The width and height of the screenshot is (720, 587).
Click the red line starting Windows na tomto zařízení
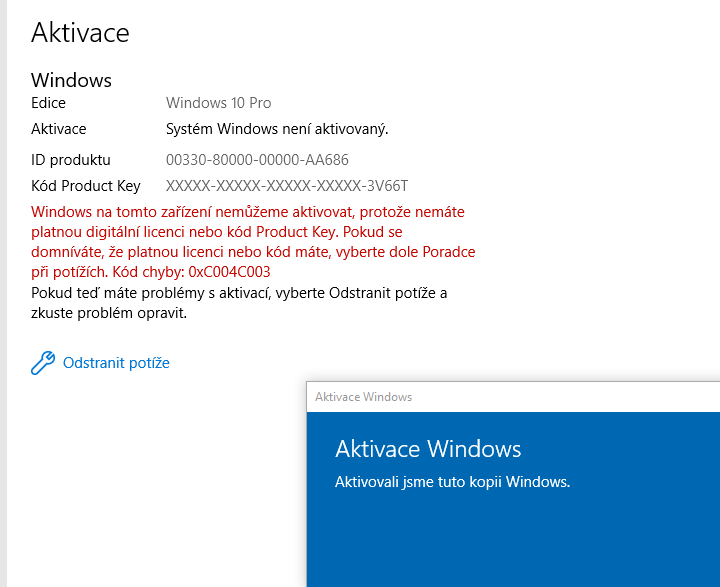click(x=248, y=212)
